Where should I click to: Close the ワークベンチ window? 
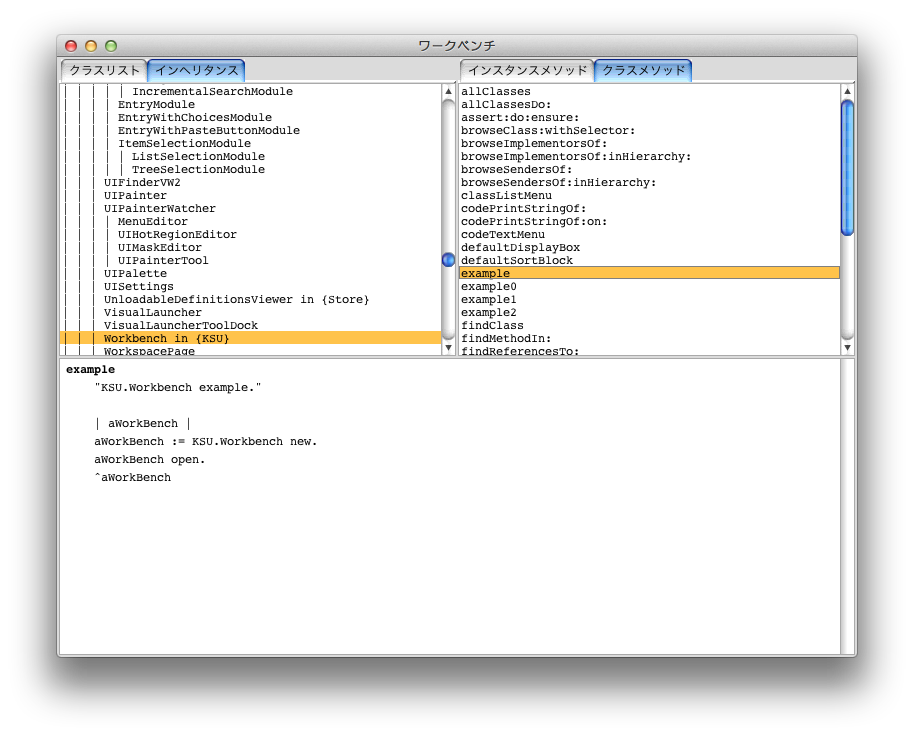71,46
